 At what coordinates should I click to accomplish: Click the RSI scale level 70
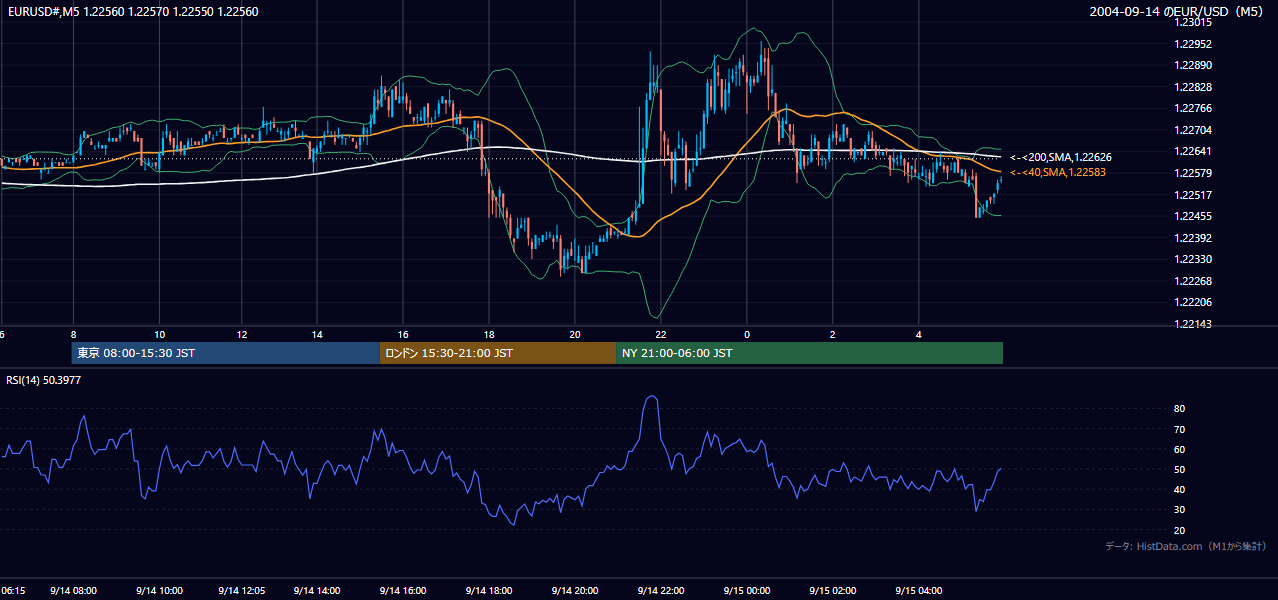1180,429
